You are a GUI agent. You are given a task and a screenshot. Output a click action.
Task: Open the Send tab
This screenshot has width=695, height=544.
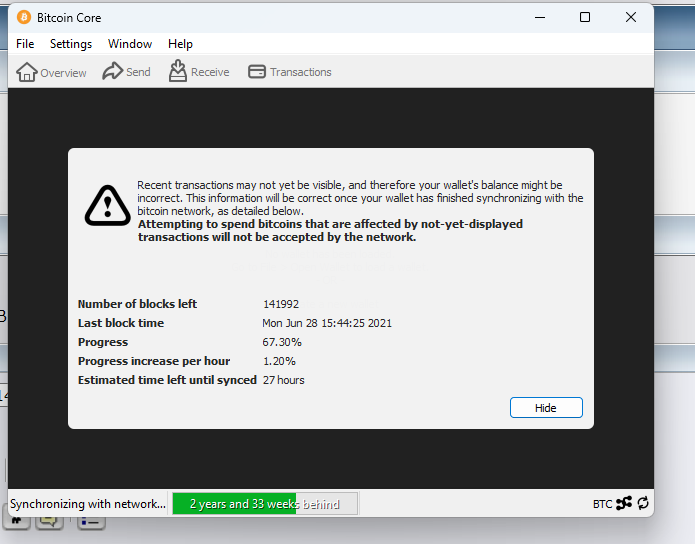pos(126,72)
